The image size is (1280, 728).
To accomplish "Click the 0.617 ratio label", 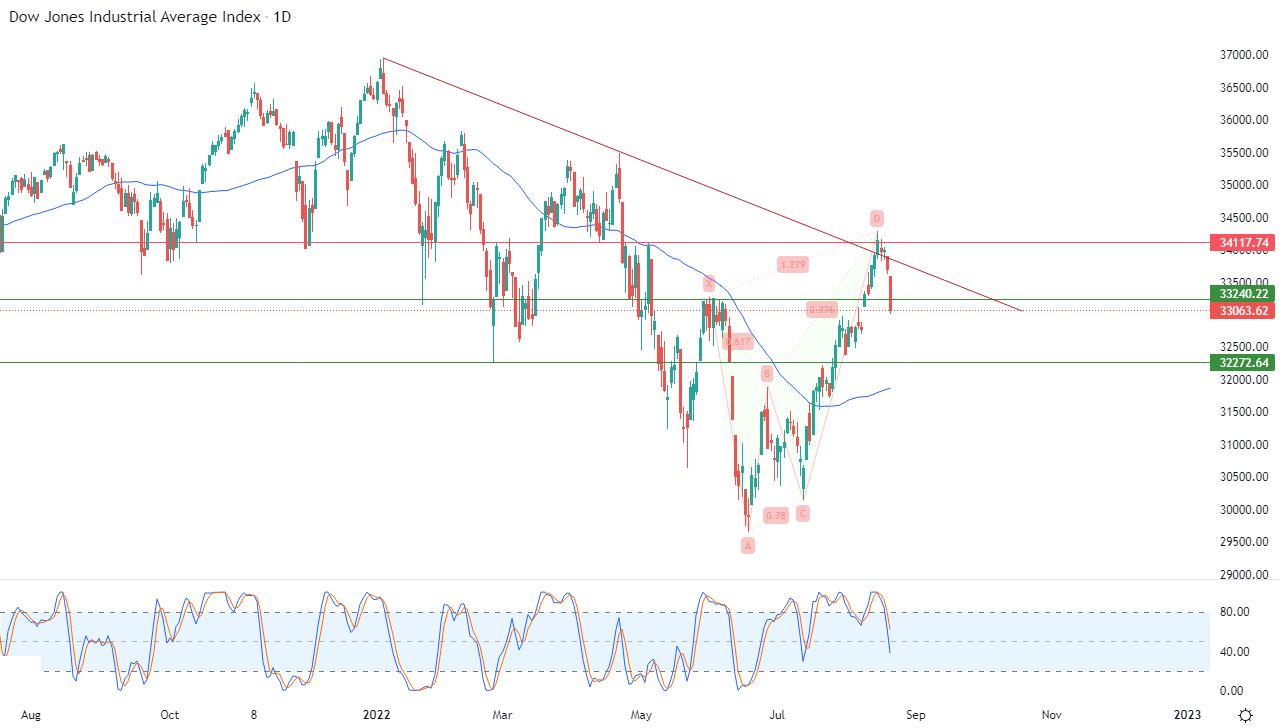I will [x=739, y=342].
